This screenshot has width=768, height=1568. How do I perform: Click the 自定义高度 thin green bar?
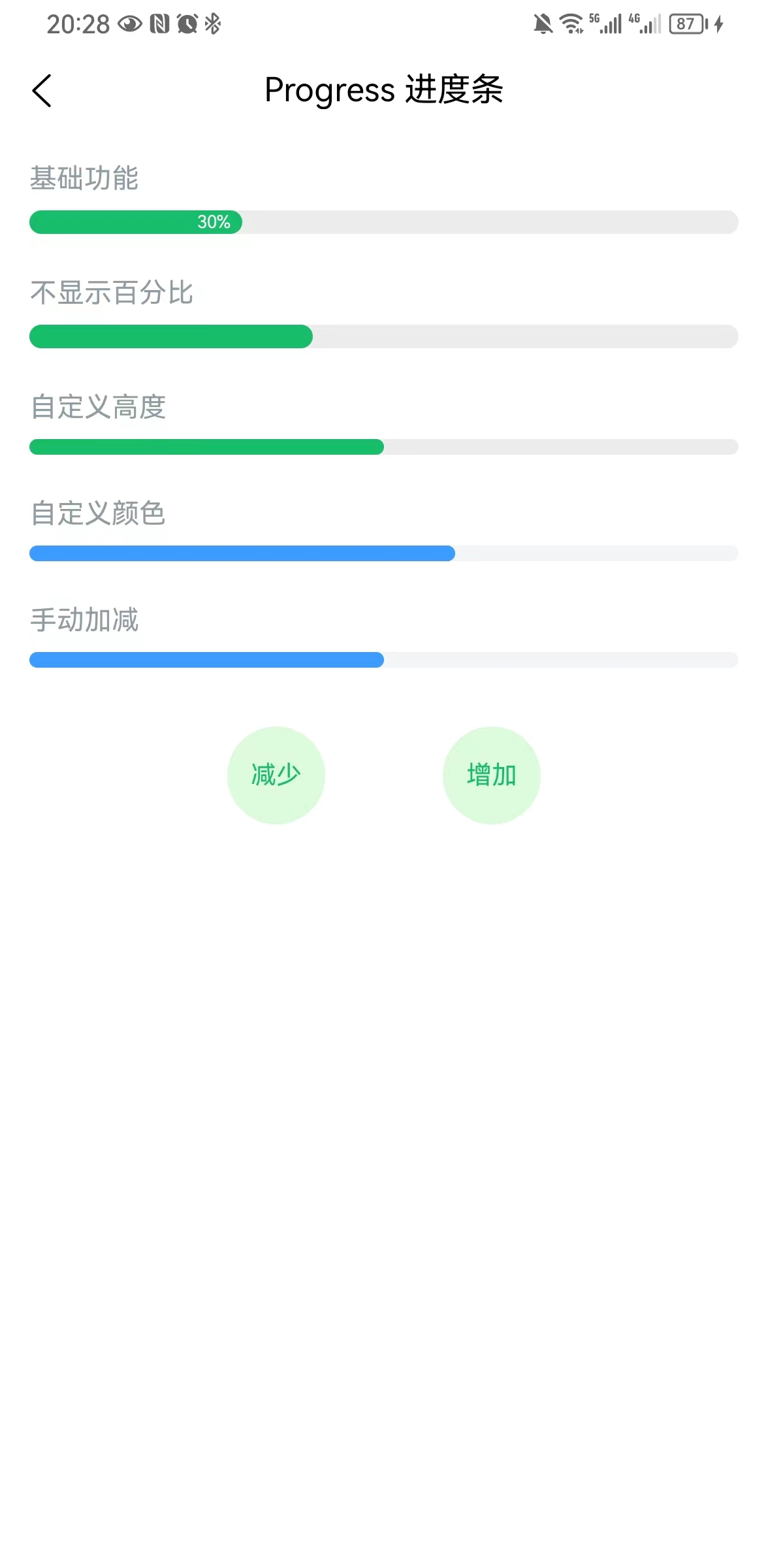(x=383, y=447)
